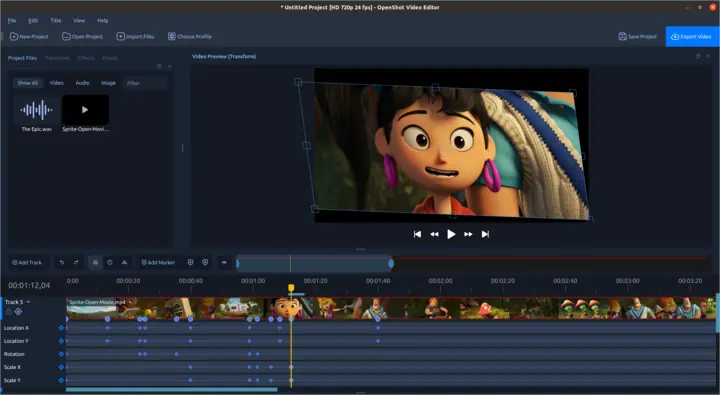Float the Project Files panel
720x395 pixels.
tap(159, 67)
